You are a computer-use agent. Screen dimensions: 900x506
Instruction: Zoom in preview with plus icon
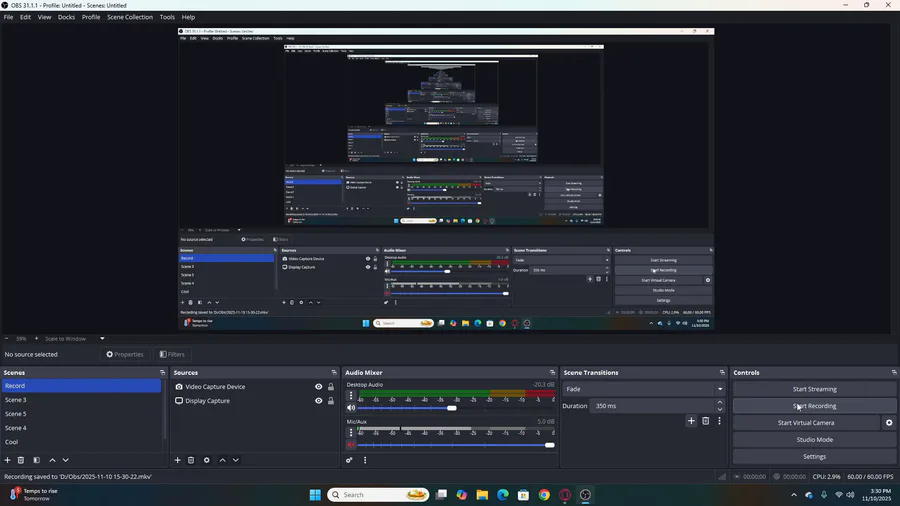[x=36, y=338]
